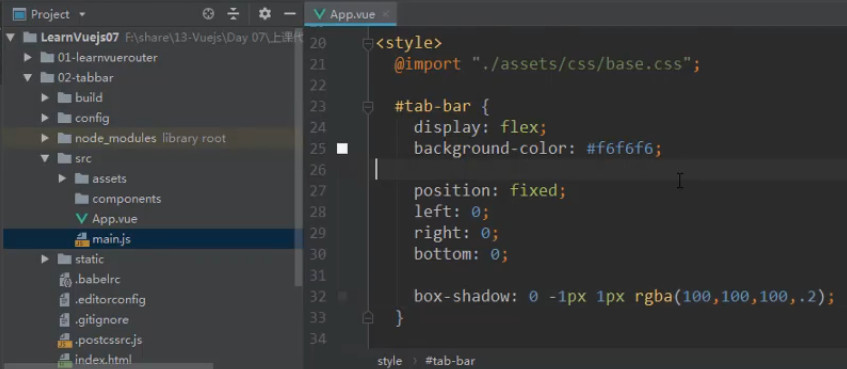Viewport: 847px width, 369px height.
Task: Click the project tree horizontal scrollbar
Action: (x=108, y=366)
